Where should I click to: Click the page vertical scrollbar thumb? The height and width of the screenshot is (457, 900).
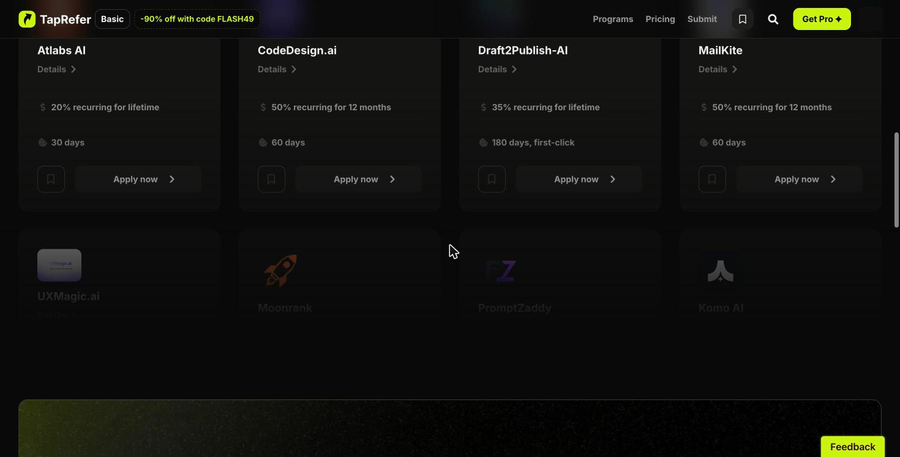tap(897, 180)
